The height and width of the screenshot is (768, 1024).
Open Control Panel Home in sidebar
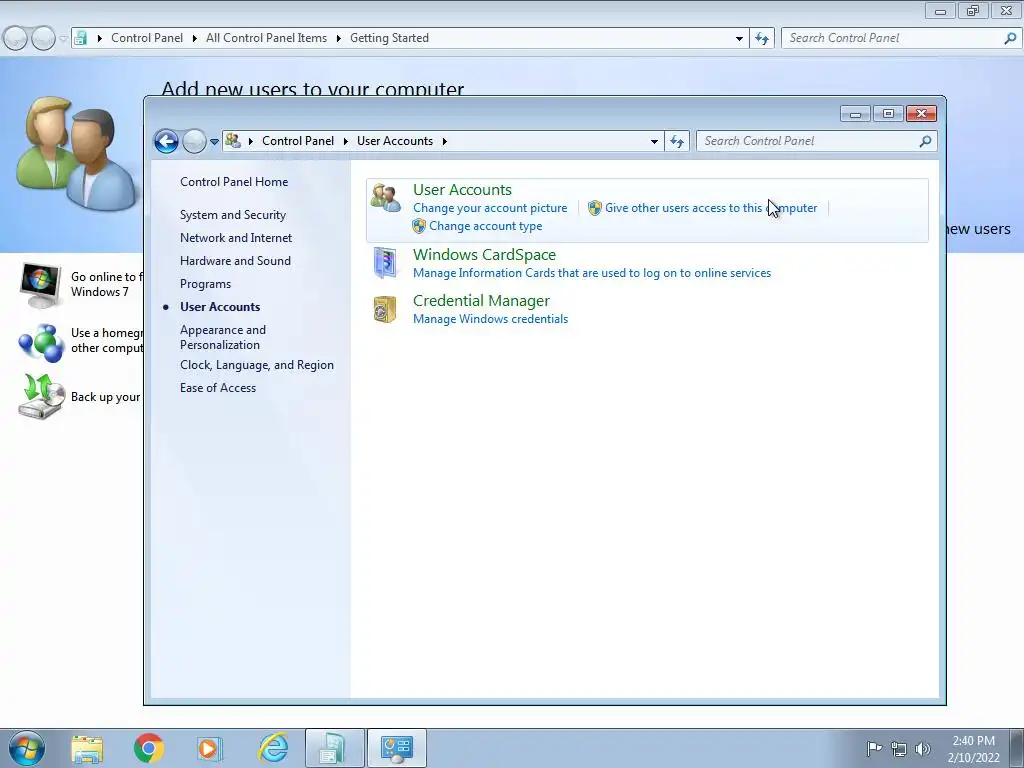[234, 182]
